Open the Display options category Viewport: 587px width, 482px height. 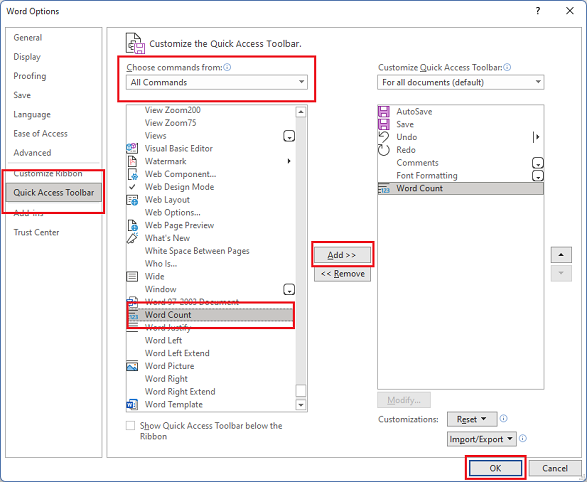(54, 57)
